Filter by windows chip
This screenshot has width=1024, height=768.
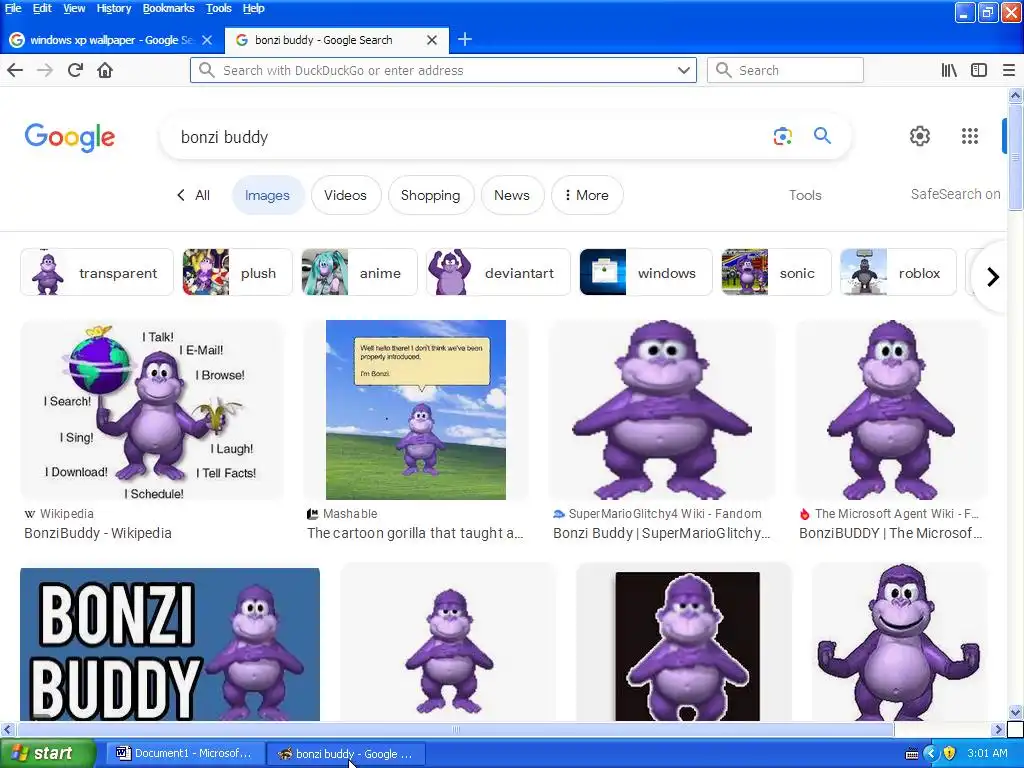645,272
